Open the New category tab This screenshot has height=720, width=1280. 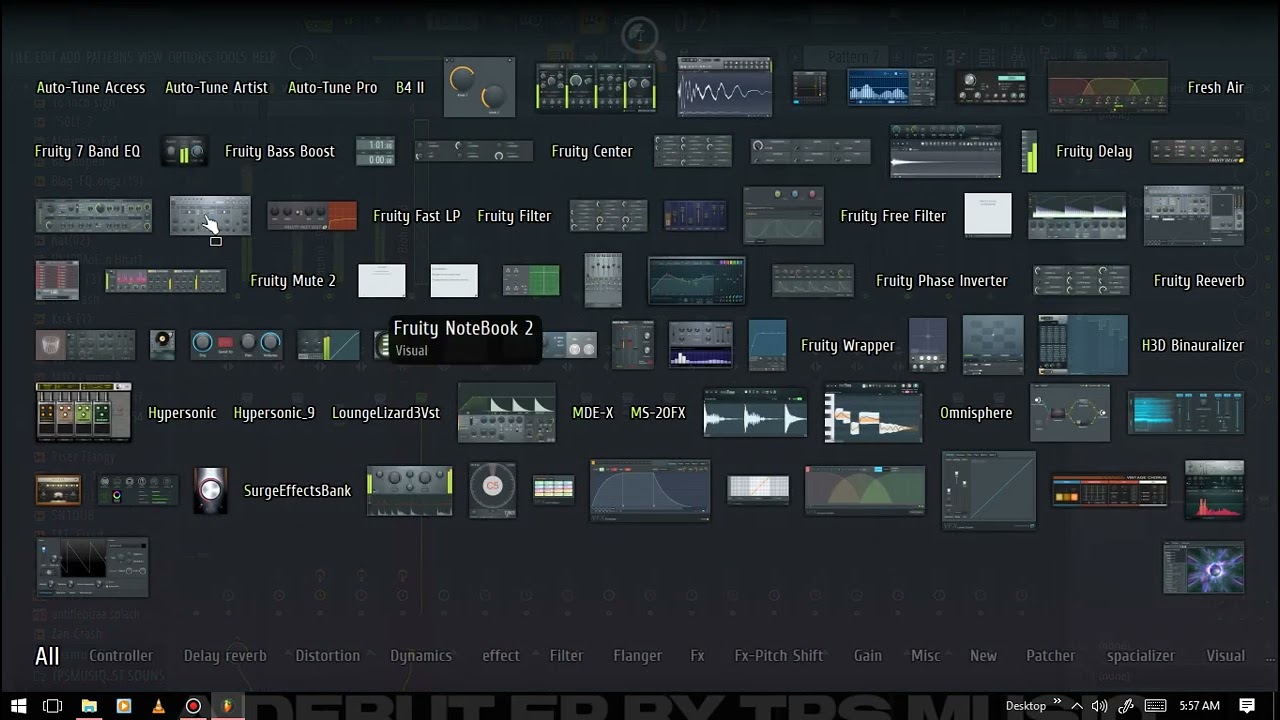coord(983,656)
